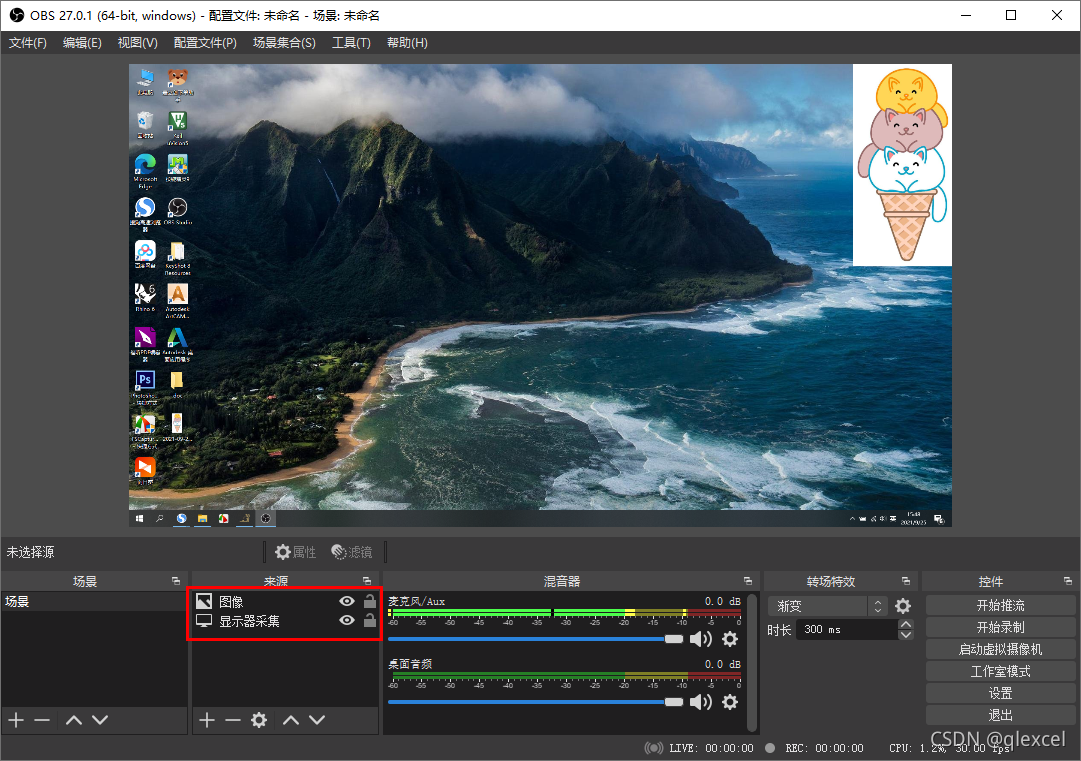Click 开始推流 button
The width and height of the screenshot is (1081, 761).
1000,605
